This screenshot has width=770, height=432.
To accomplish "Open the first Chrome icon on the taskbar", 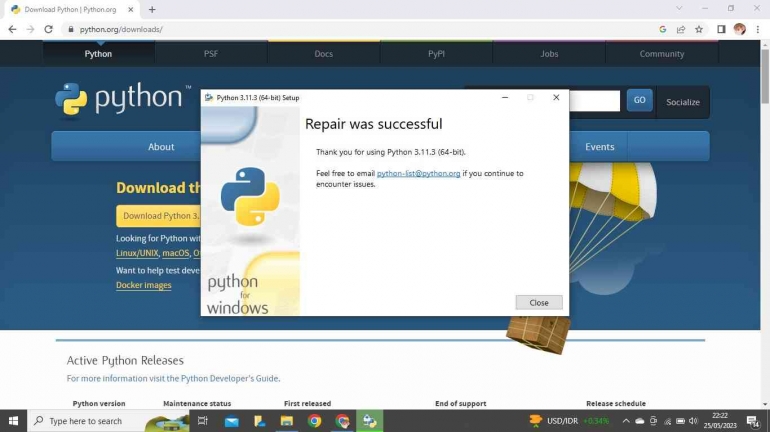I will [x=315, y=421].
